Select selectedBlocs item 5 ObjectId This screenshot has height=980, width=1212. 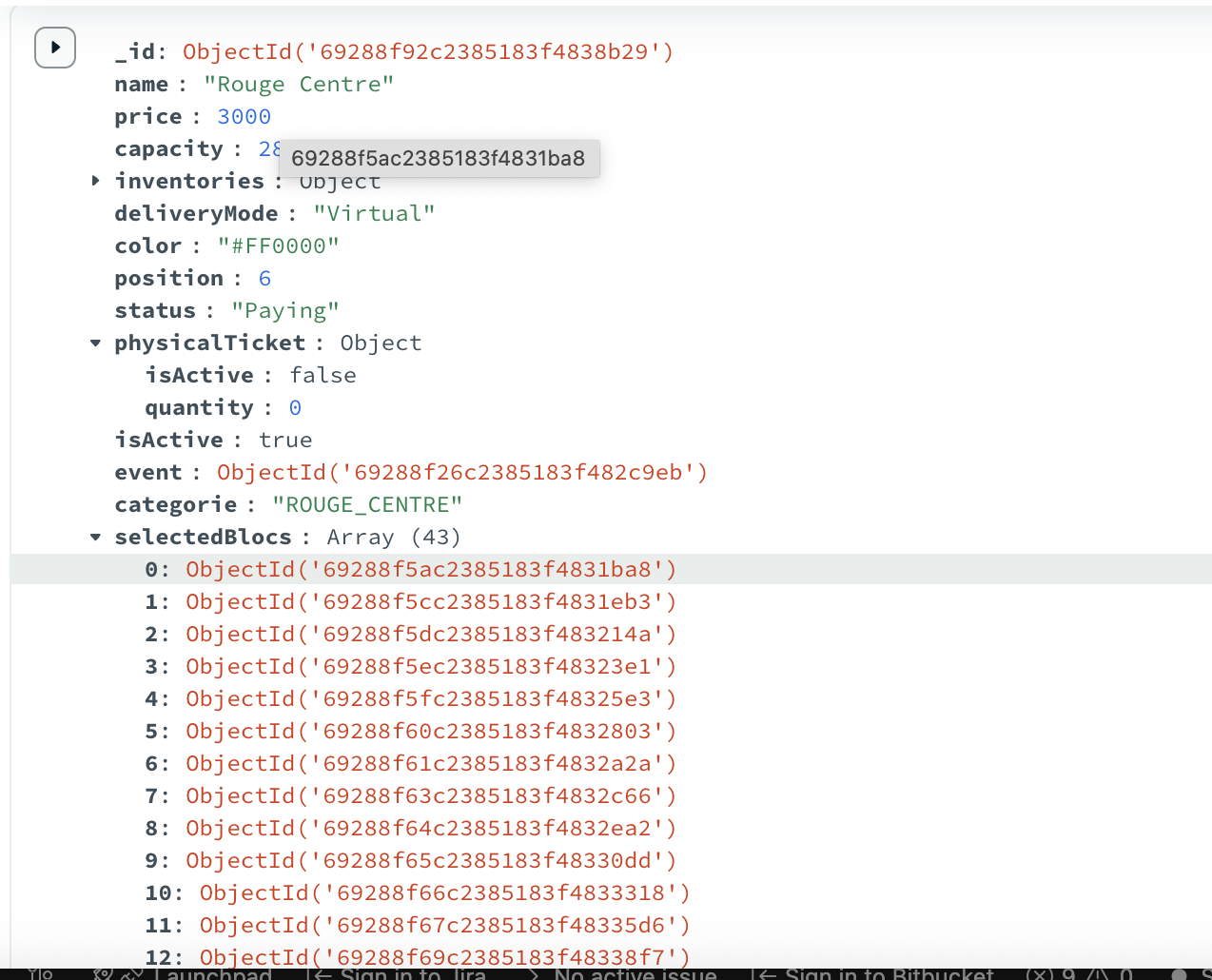[x=431, y=732]
